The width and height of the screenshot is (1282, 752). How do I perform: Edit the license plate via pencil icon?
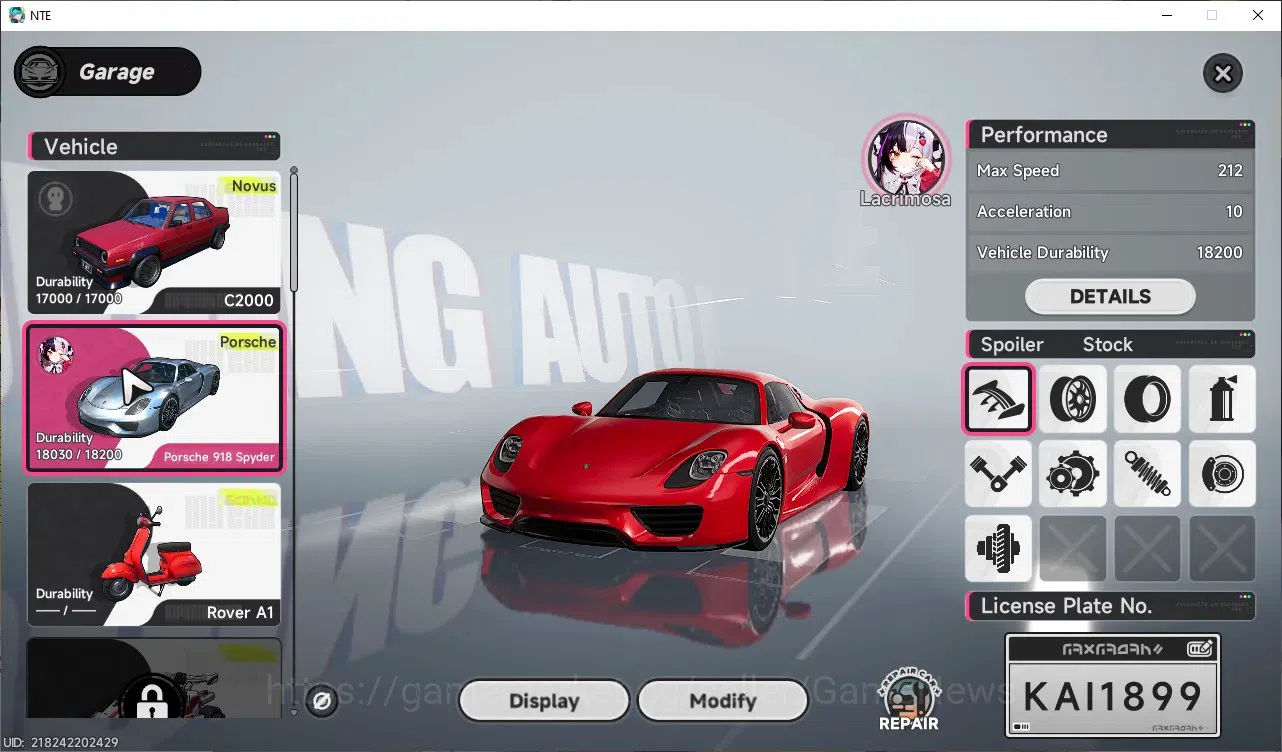[x=1199, y=649]
